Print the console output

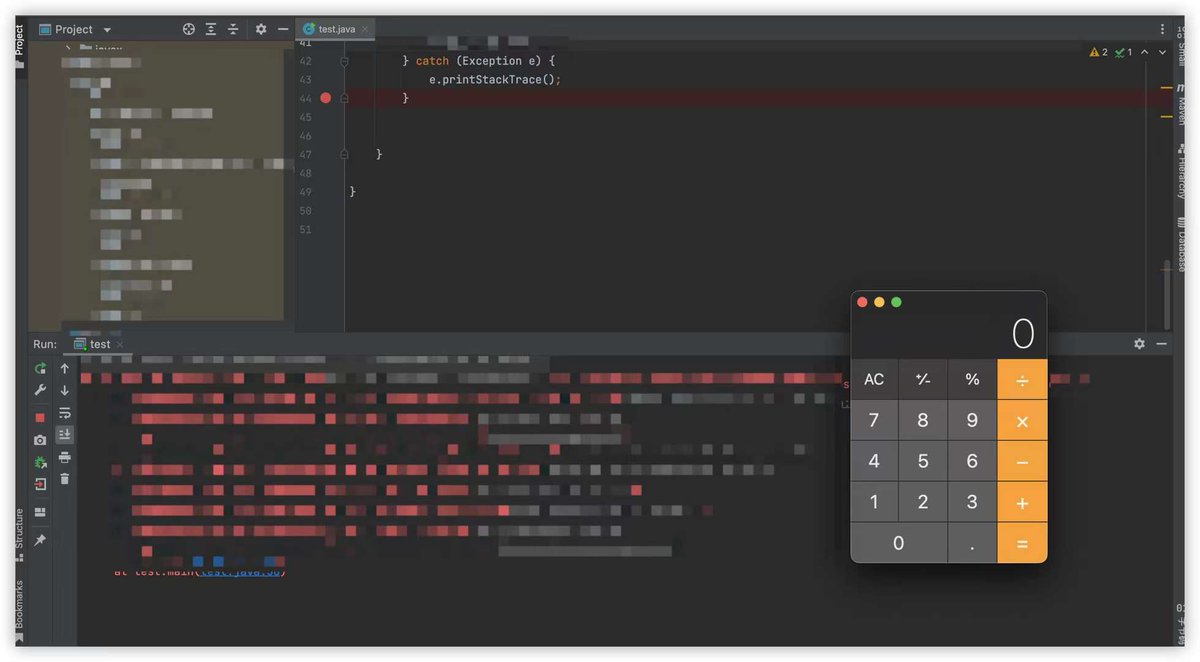click(x=65, y=457)
